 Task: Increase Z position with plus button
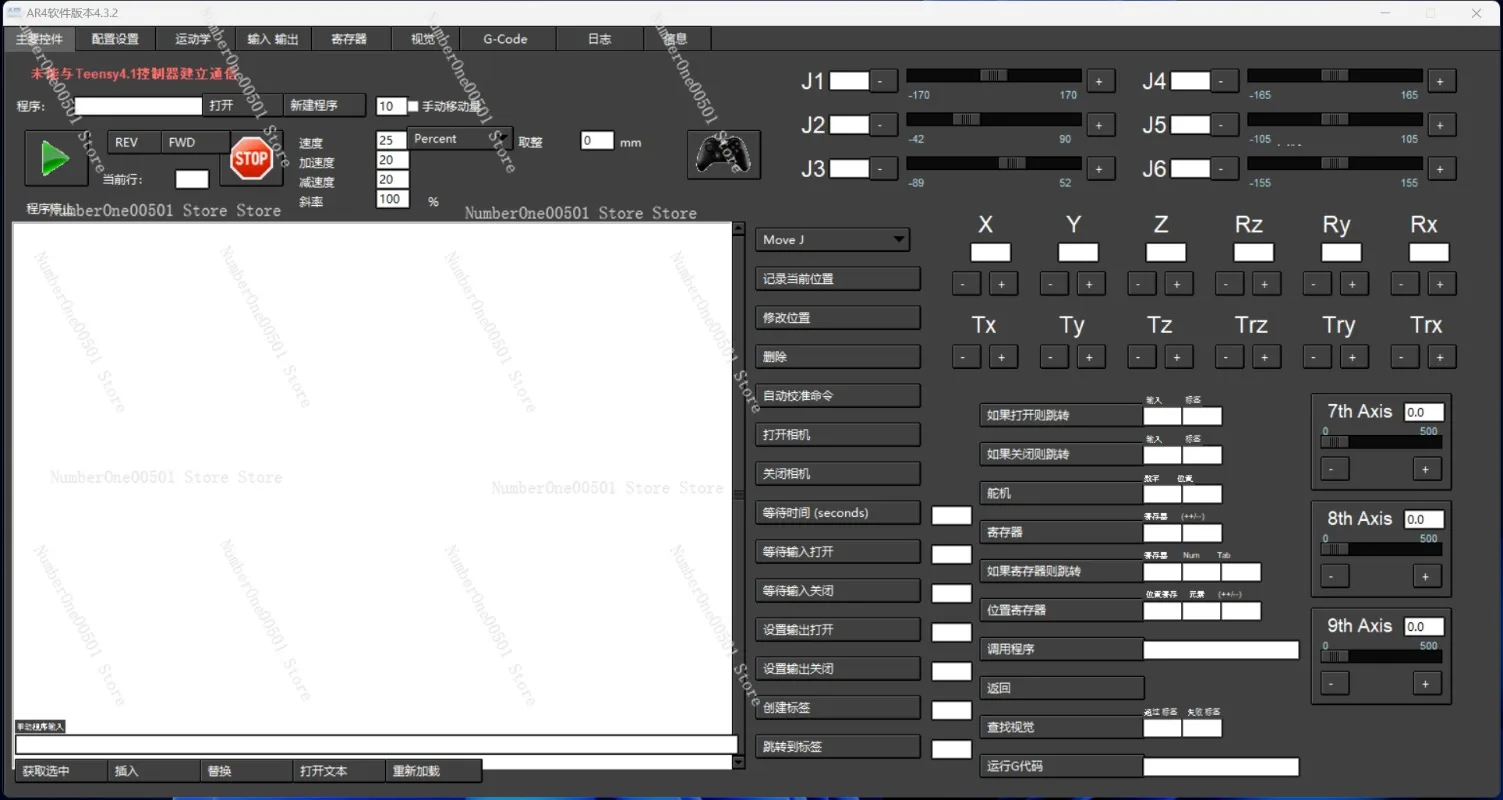coord(1178,284)
